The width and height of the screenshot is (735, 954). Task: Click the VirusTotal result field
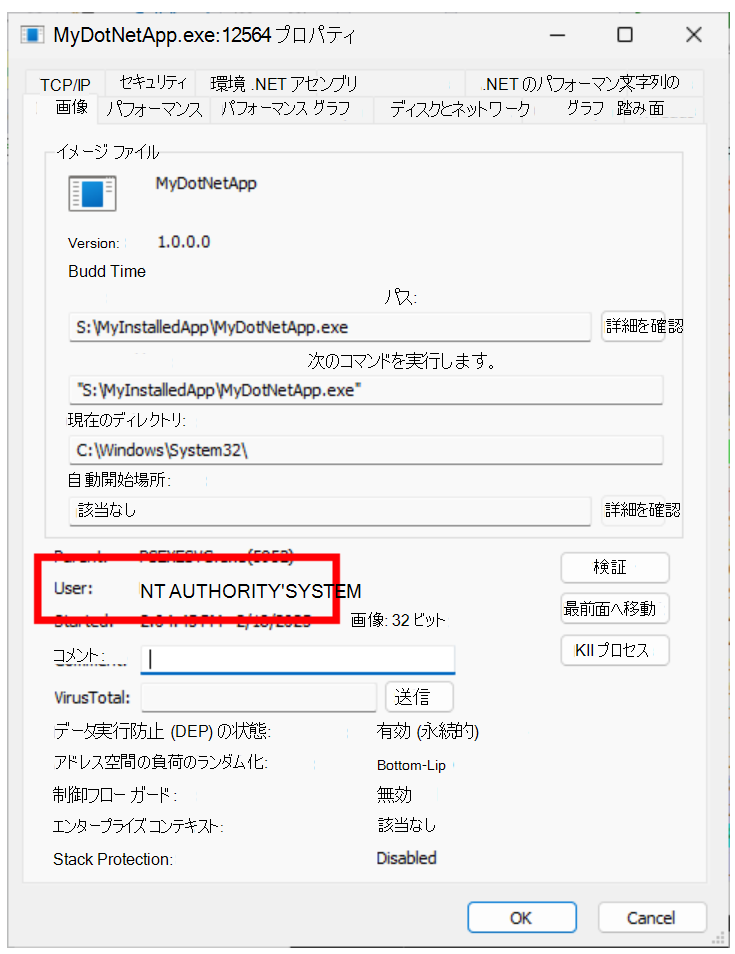(259, 697)
